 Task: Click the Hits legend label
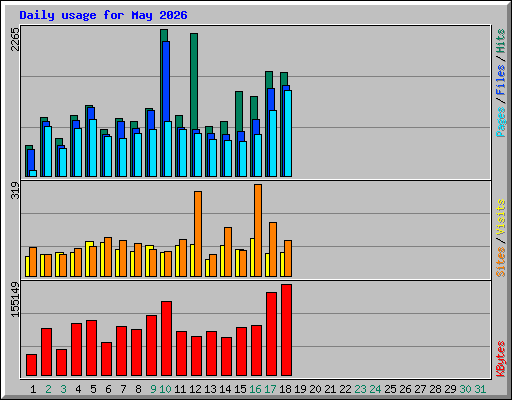(501, 41)
